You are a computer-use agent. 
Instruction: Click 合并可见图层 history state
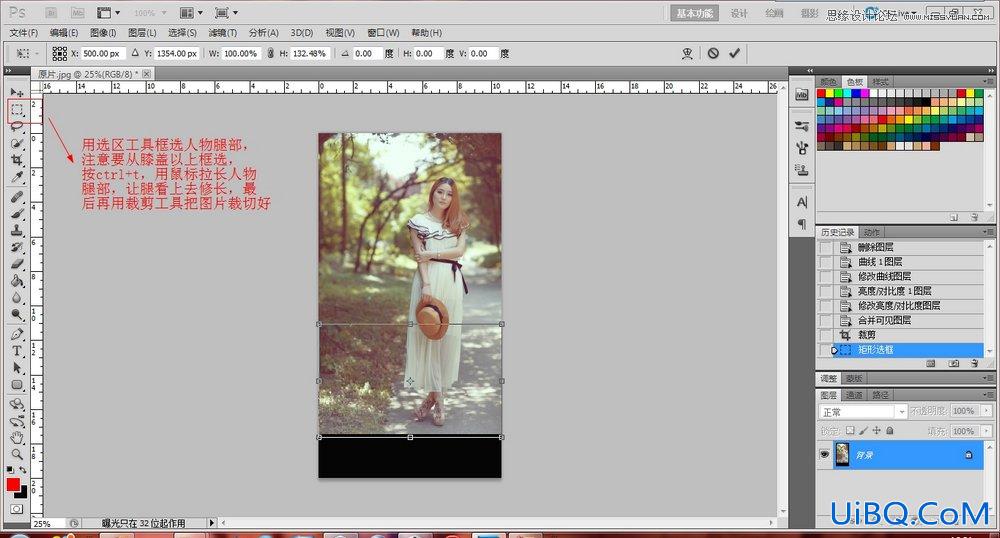[x=883, y=320]
